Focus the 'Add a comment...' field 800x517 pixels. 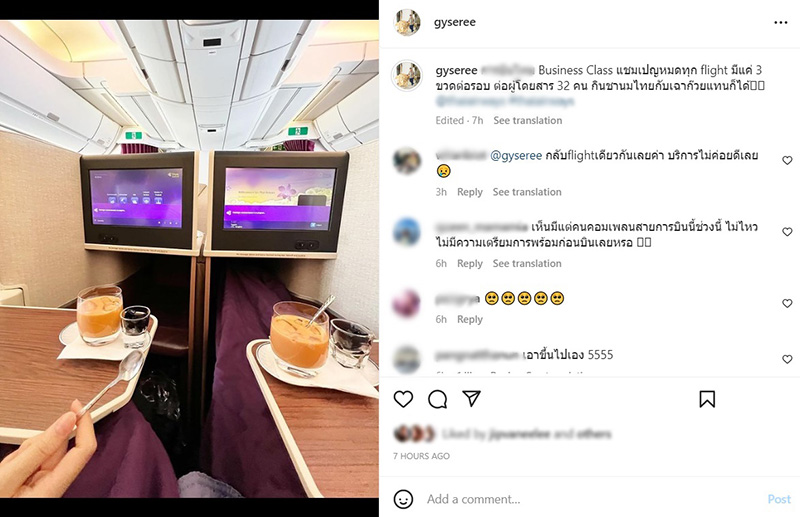point(592,499)
